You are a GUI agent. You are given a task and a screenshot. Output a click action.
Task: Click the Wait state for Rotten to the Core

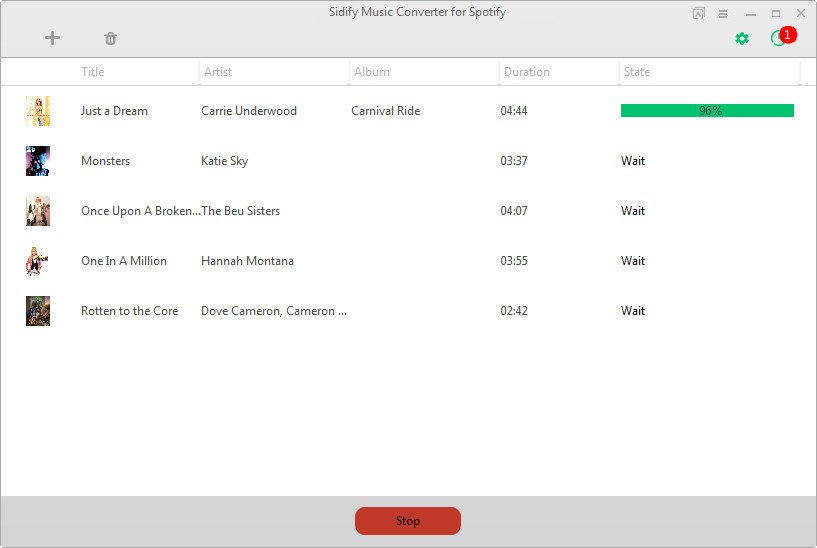(x=633, y=311)
